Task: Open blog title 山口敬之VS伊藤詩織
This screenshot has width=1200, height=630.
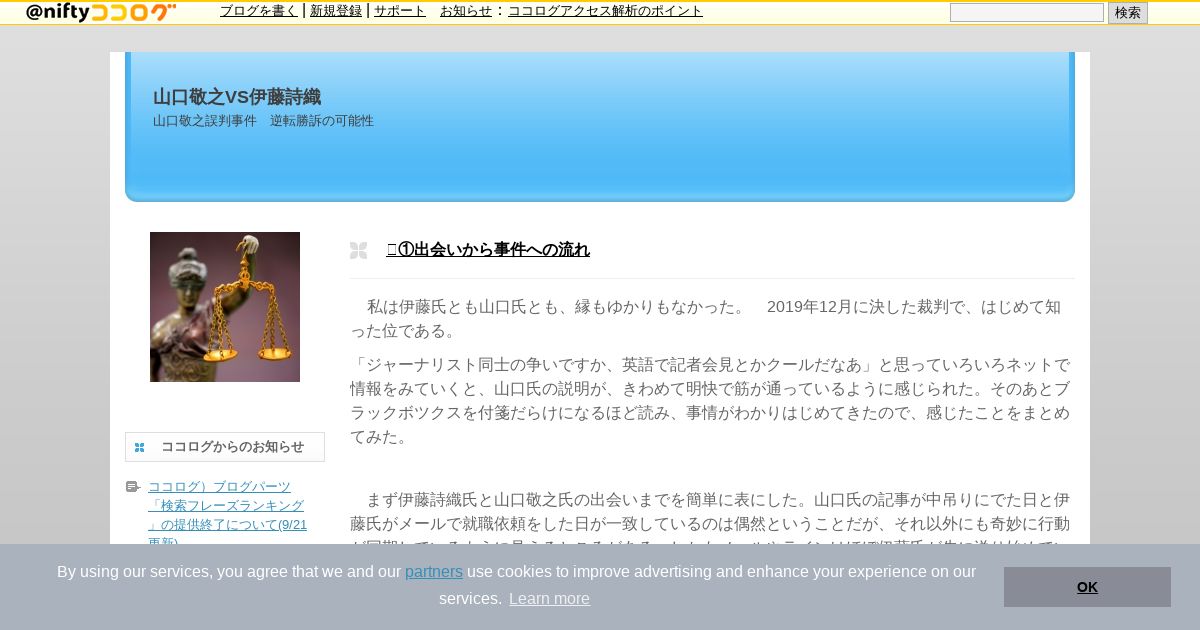Action: coord(237,97)
